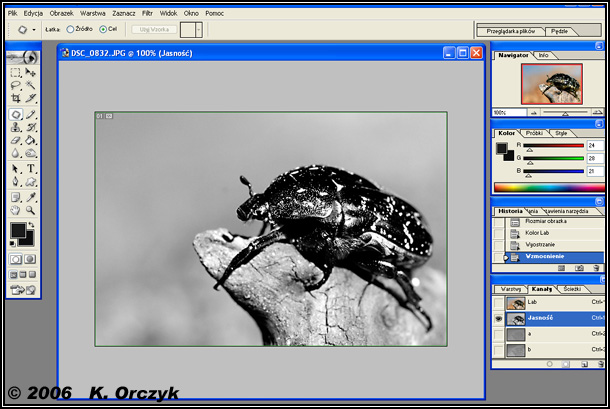This screenshot has height=409, width=610.
Task: Open the Patch tool preset dropdown
Action: click(x=35, y=29)
